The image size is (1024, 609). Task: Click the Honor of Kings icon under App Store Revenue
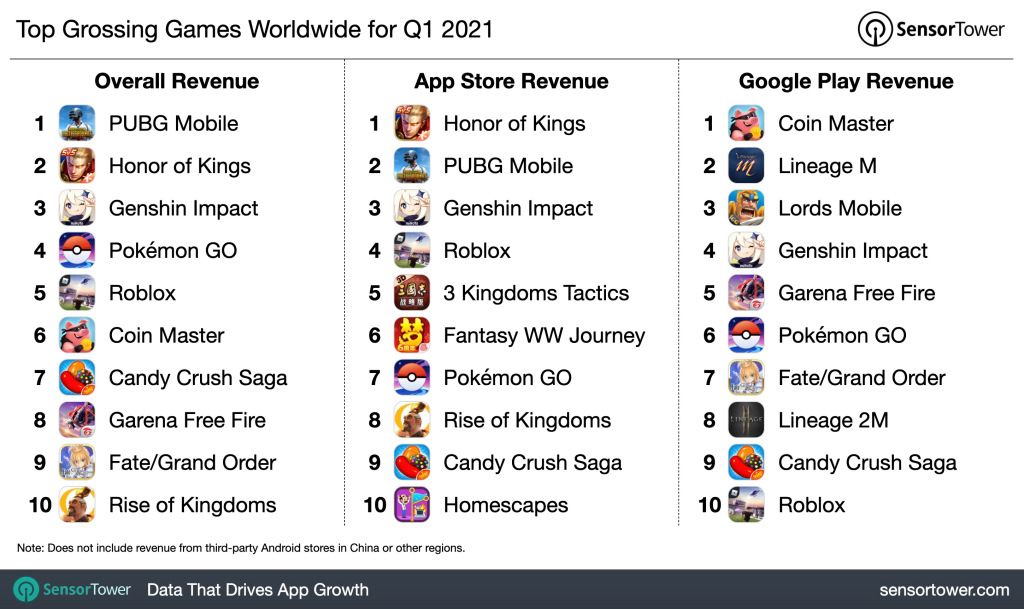point(412,124)
